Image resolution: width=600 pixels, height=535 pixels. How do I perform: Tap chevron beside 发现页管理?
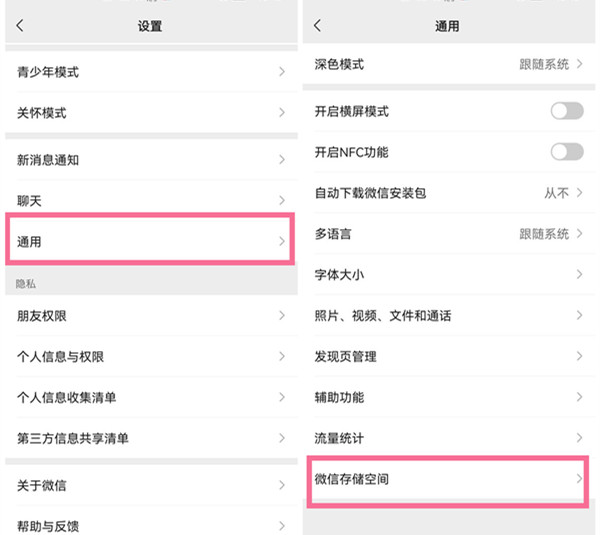tap(579, 356)
